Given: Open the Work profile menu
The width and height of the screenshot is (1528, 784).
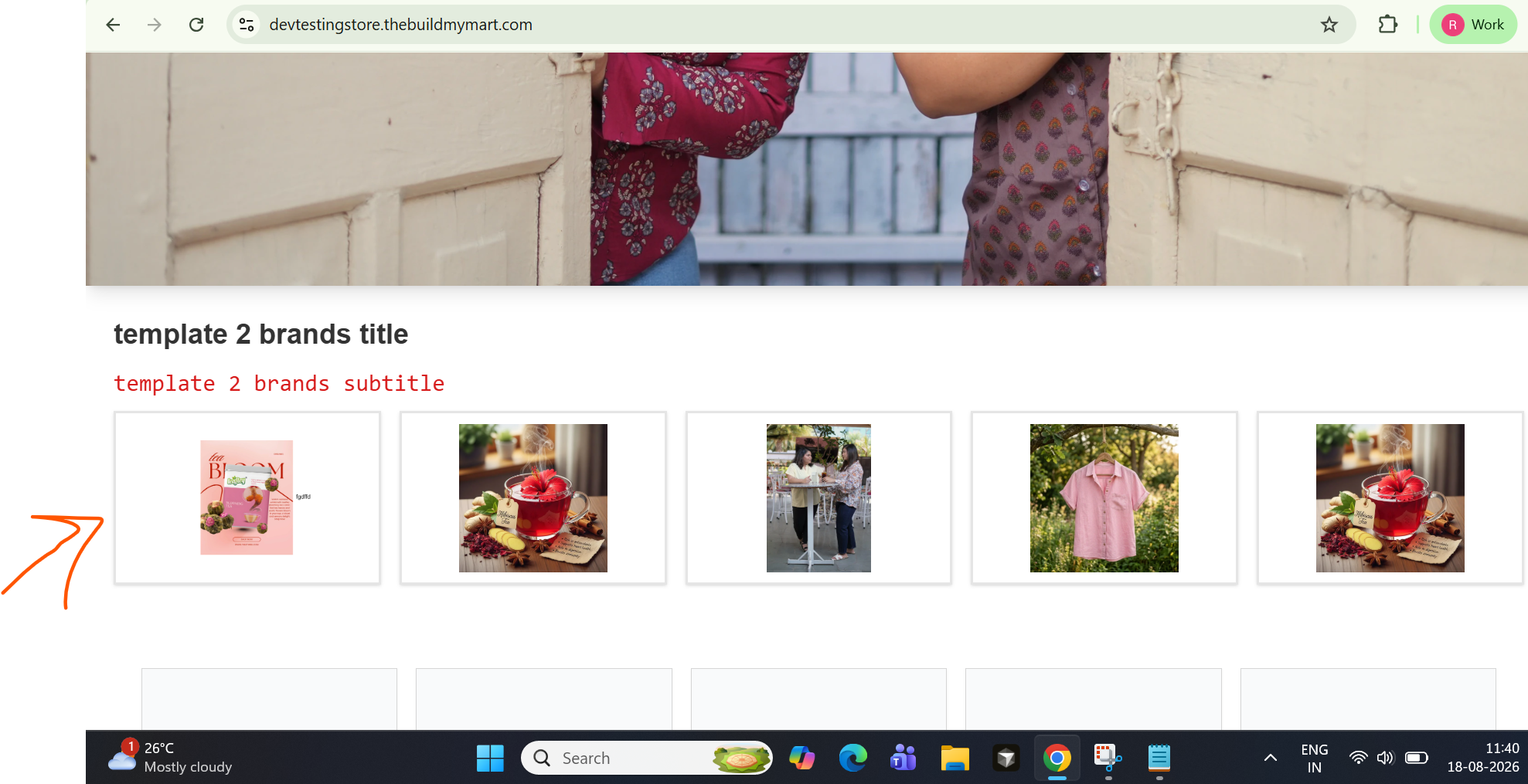Looking at the screenshot, I should (1473, 25).
